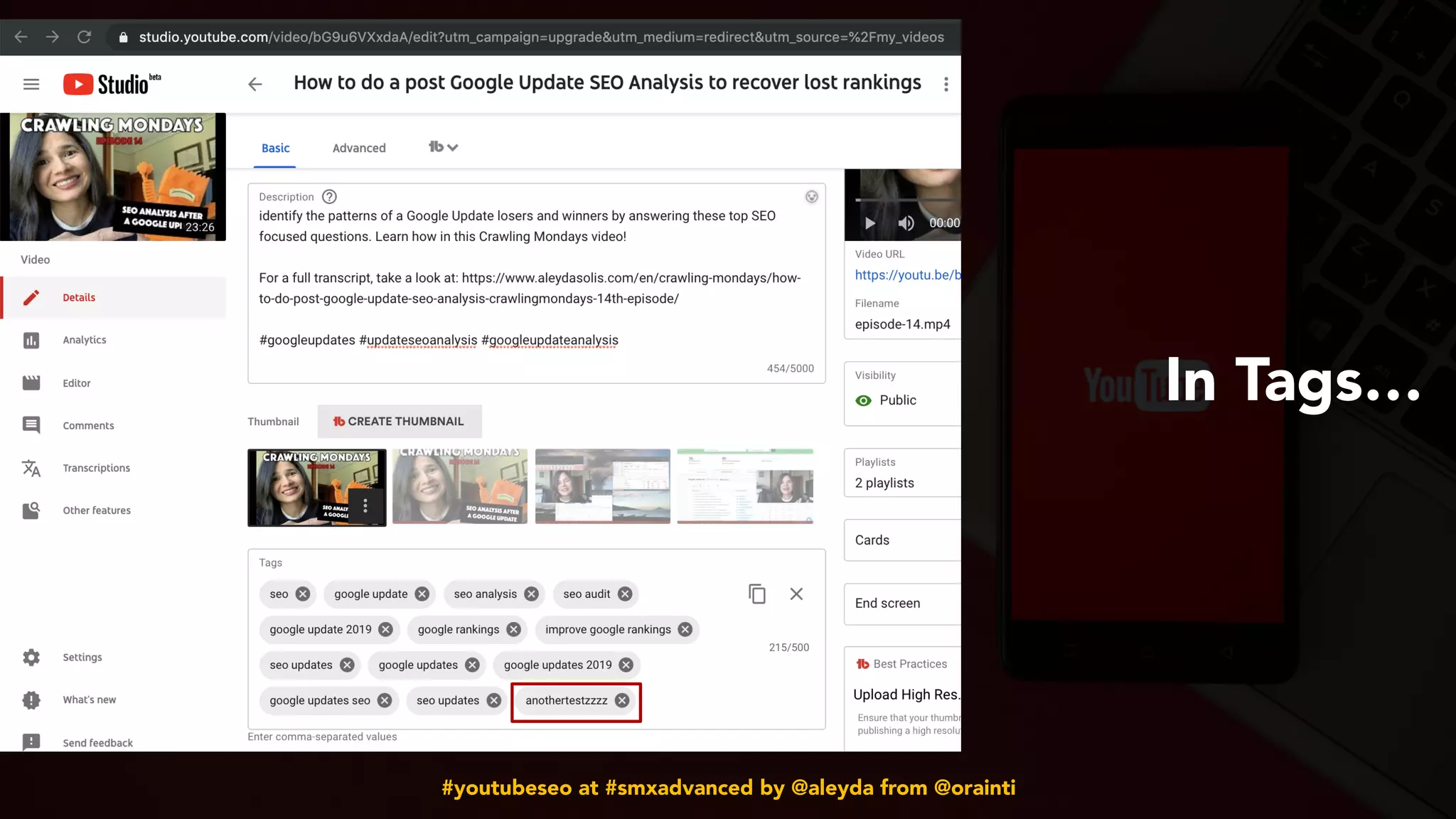Remove the 'anothertestzzzz' tag

622,701
